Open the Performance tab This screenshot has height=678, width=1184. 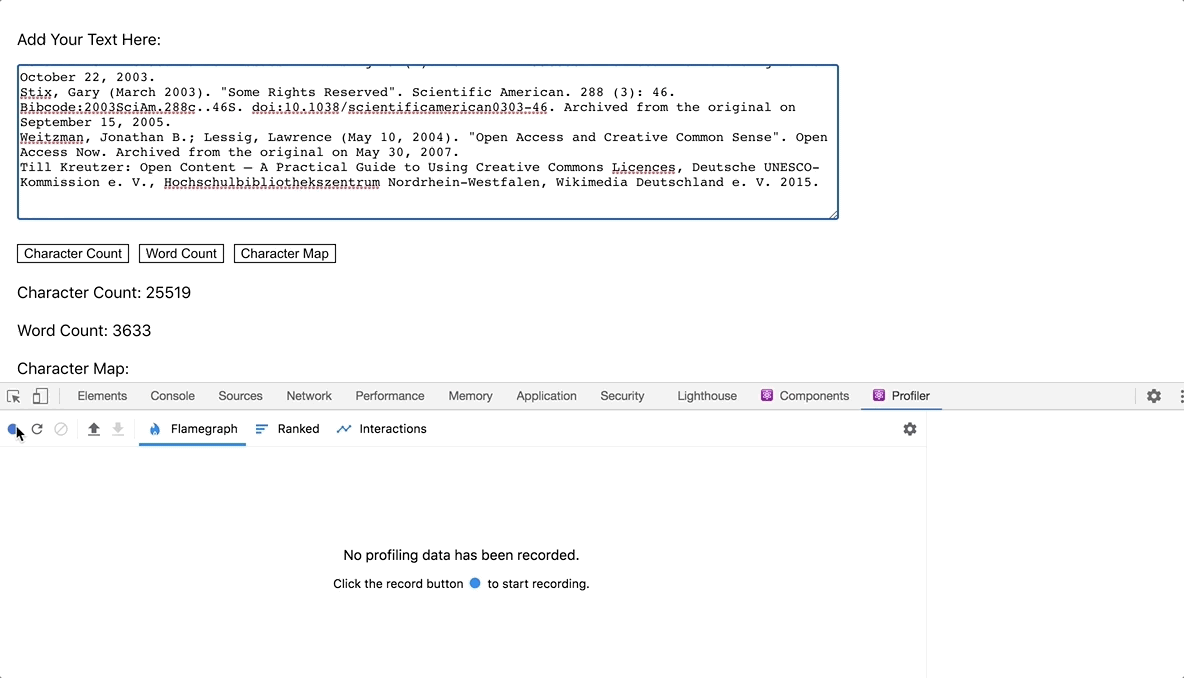click(390, 396)
